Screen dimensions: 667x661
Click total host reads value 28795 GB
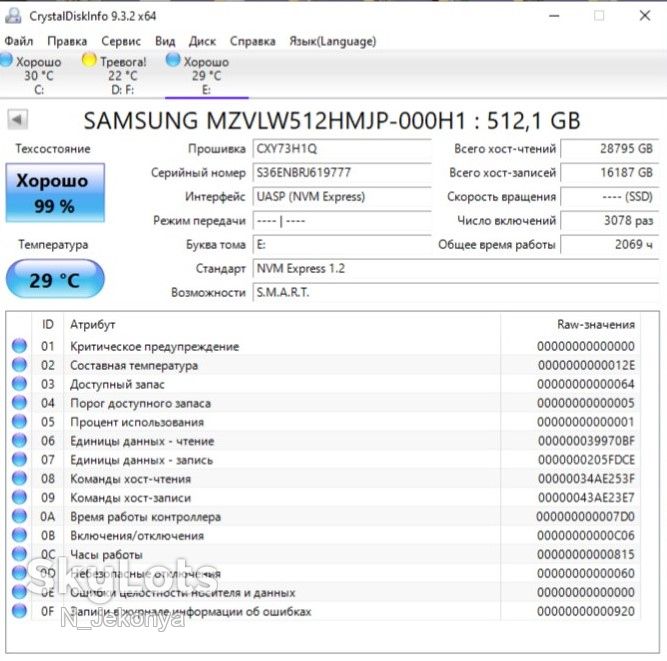point(609,149)
